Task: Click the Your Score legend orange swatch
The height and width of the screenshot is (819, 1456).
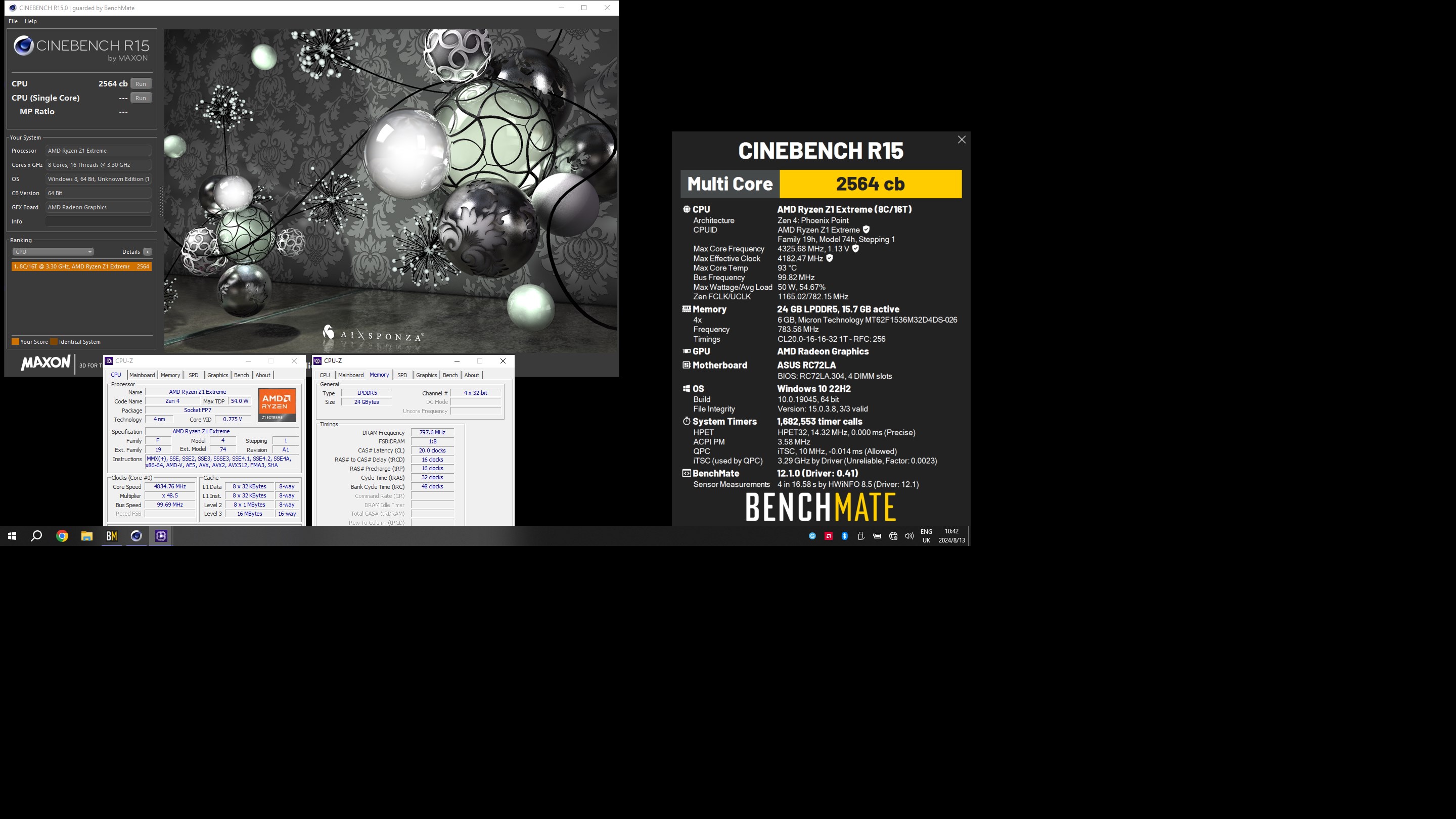Action: coord(15,341)
